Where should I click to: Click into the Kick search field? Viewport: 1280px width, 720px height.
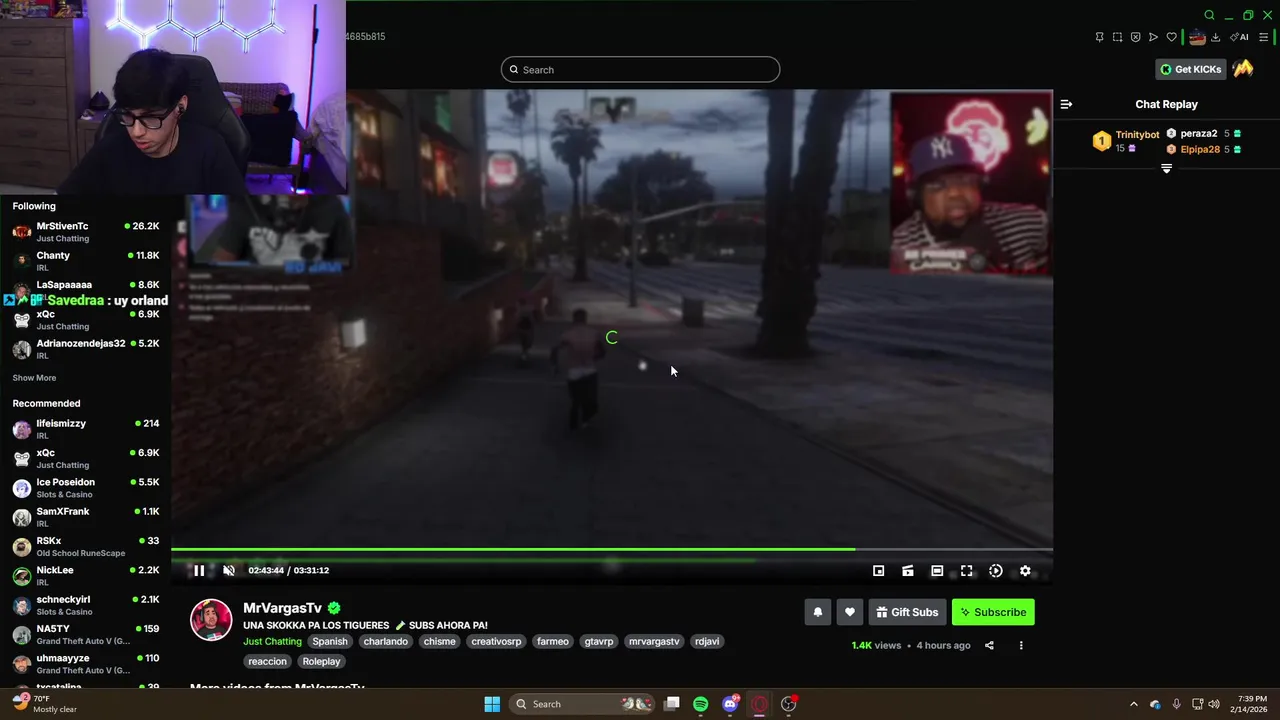click(x=640, y=69)
